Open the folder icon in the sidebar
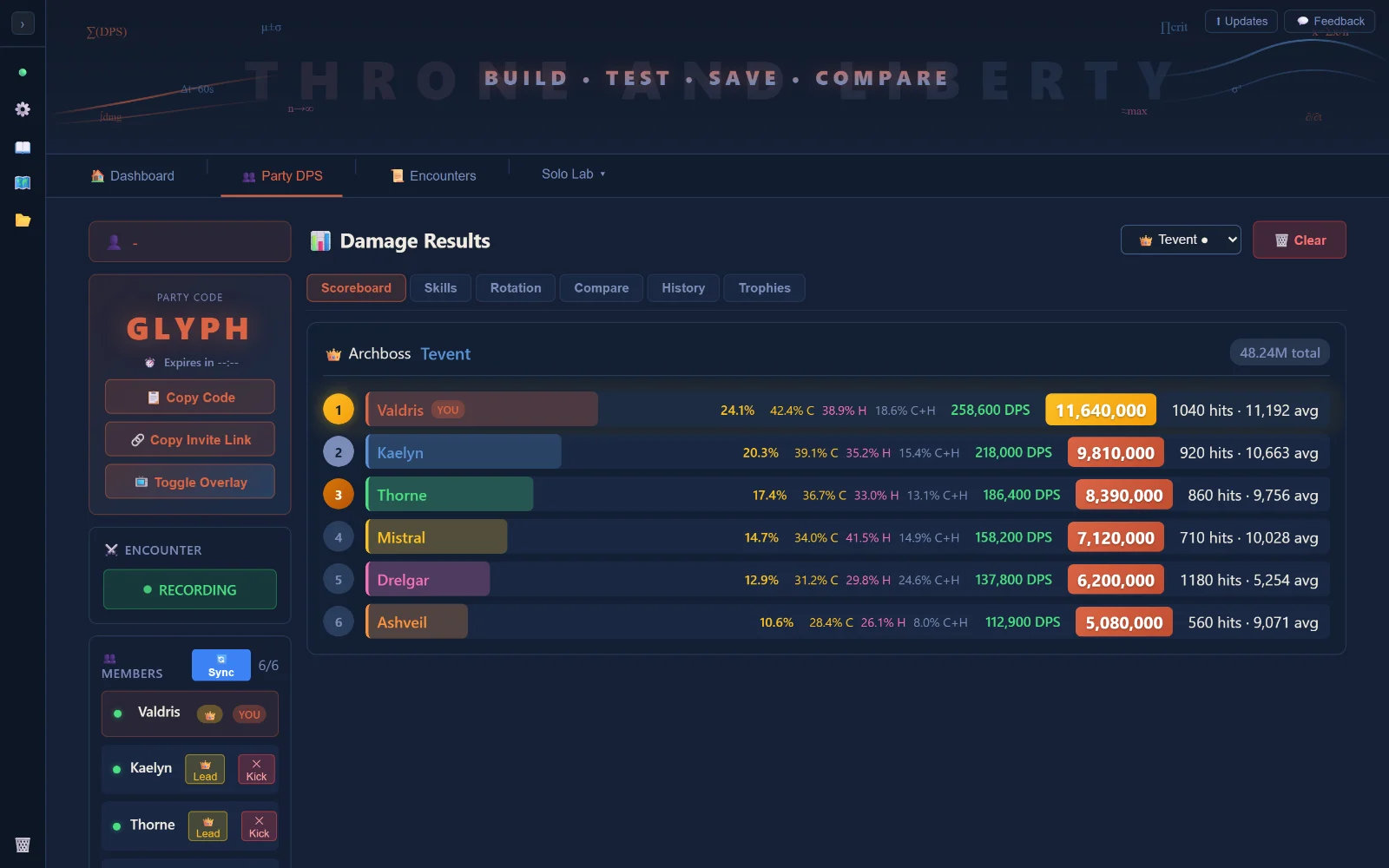The width and height of the screenshot is (1389, 868). (23, 220)
